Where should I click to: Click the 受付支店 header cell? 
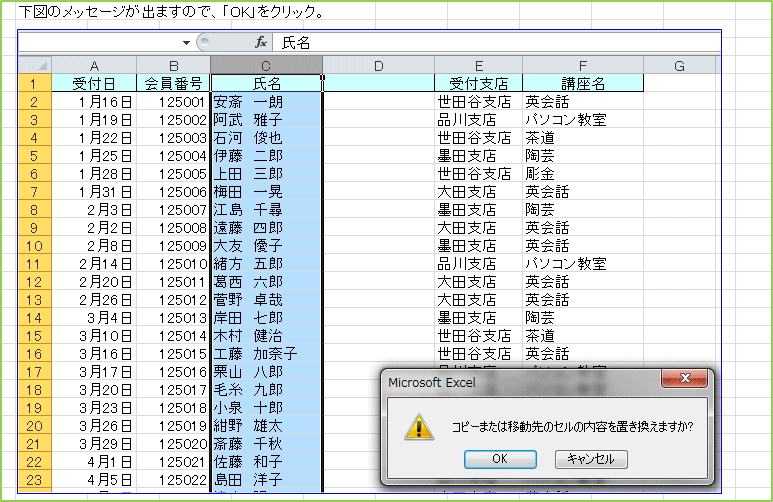[478, 83]
